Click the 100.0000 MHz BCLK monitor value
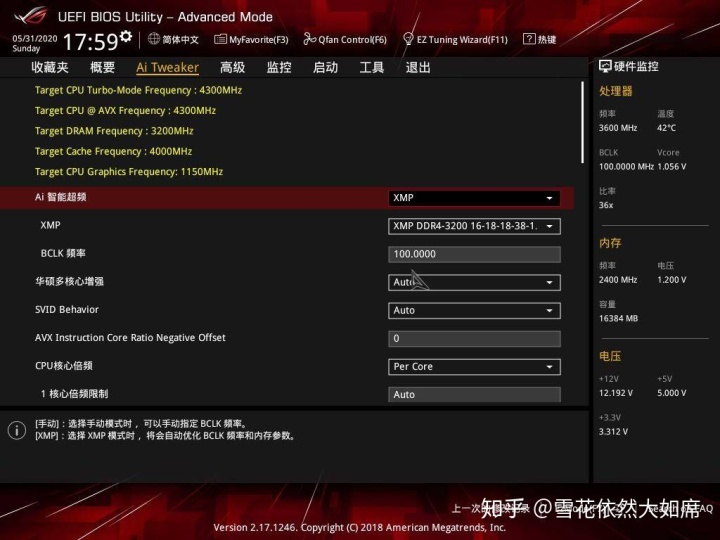The height and width of the screenshot is (540, 720). (626, 167)
